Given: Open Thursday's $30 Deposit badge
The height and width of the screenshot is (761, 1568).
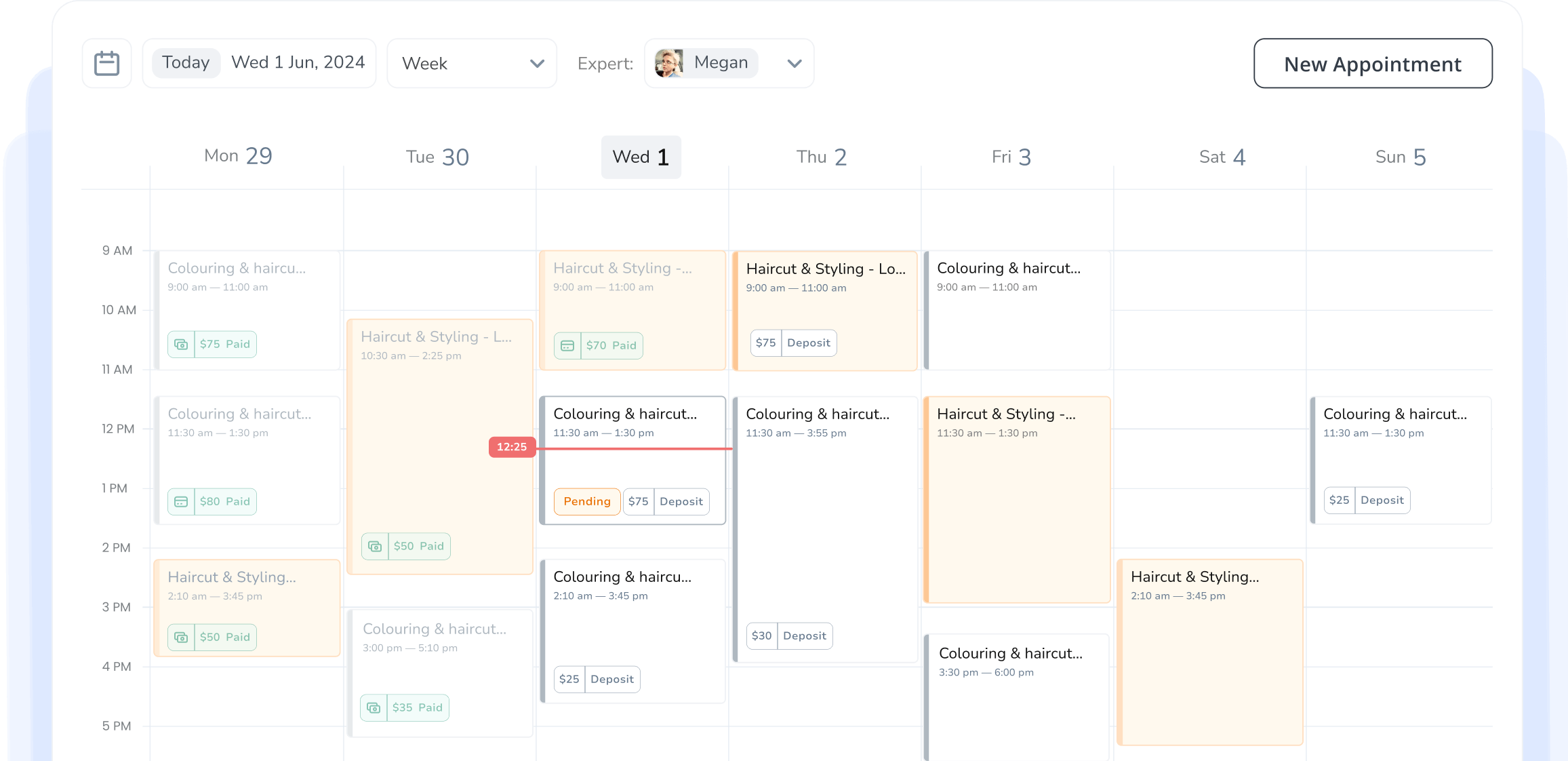Looking at the screenshot, I should (789, 636).
